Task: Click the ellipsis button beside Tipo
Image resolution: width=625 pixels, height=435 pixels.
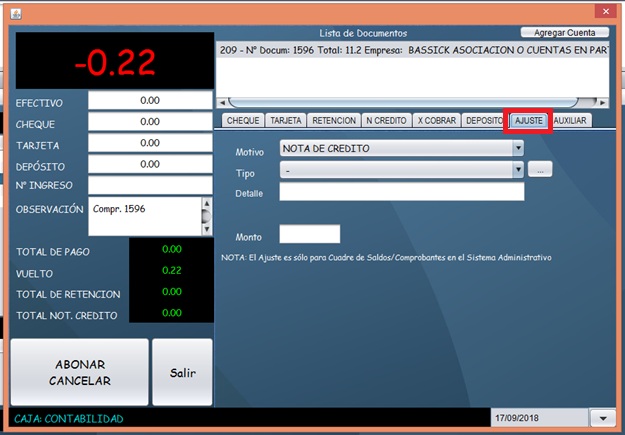Action: pos(540,171)
